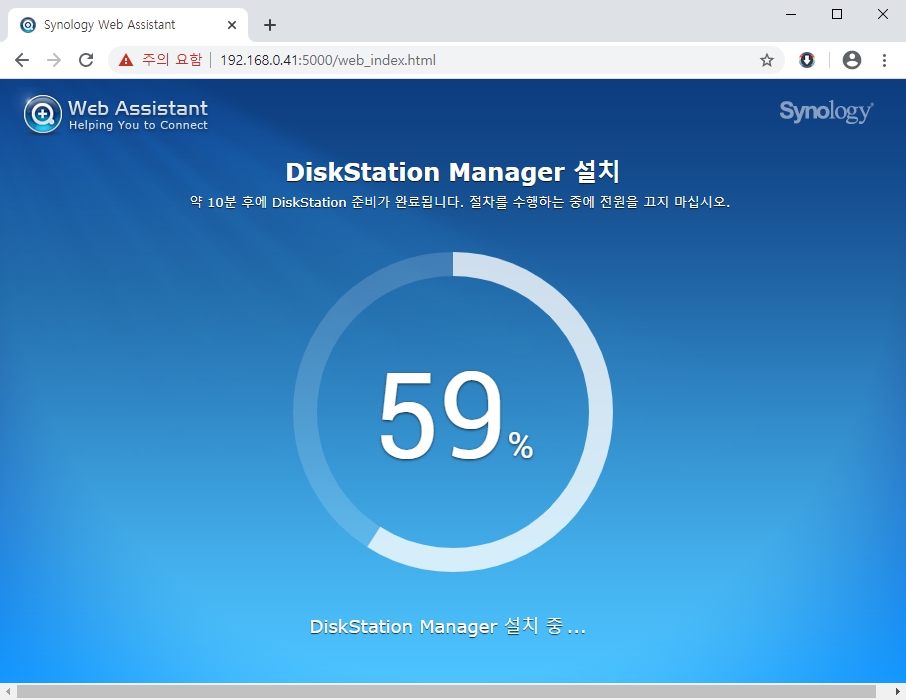Click the red warning triangle icon
The height and width of the screenshot is (700, 906).
click(125, 60)
